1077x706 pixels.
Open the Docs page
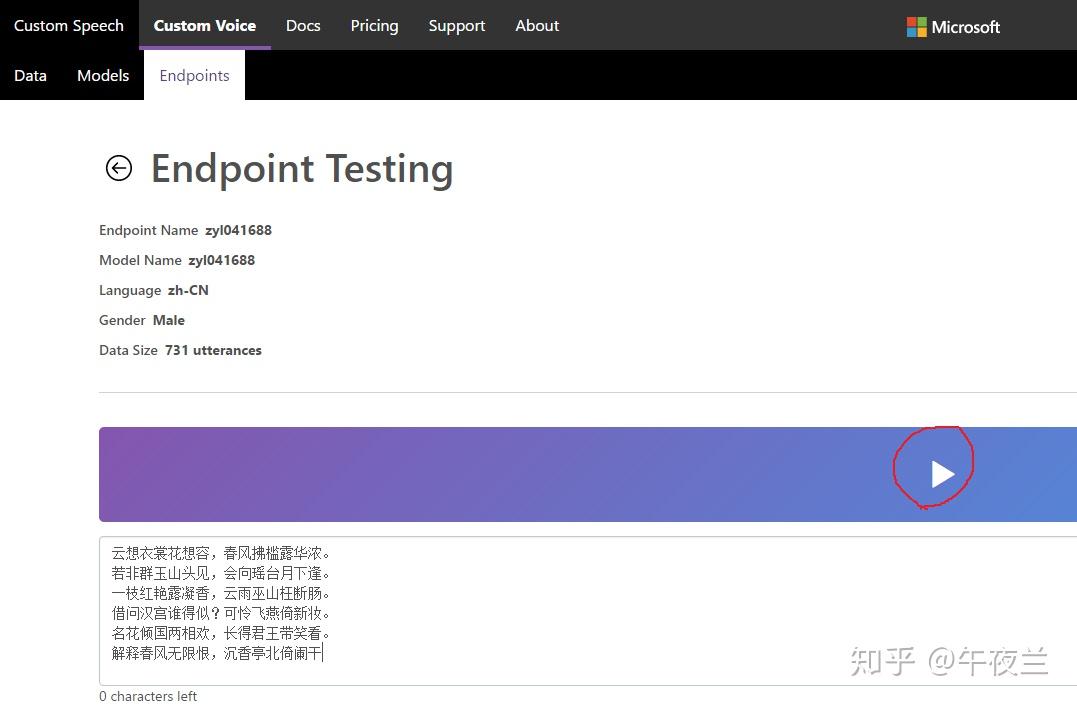[x=303, y=25]
